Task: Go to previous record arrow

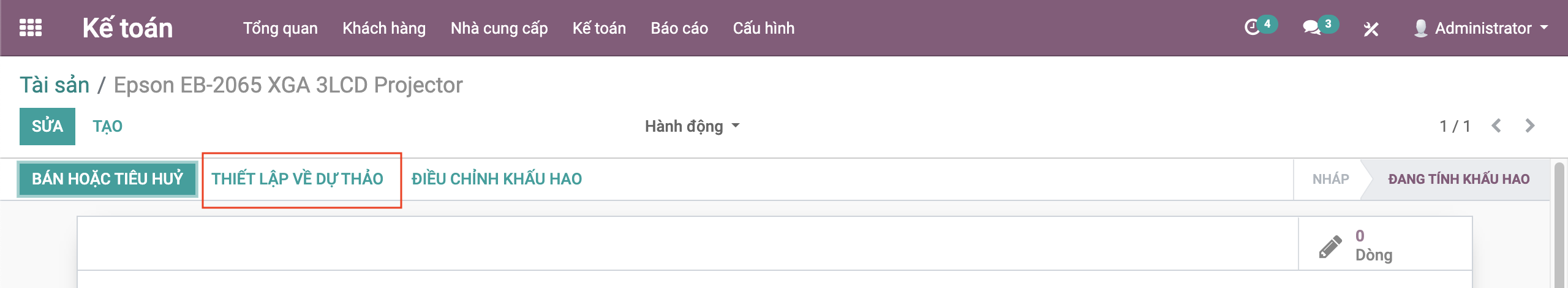Action: tap(1496, 126)
